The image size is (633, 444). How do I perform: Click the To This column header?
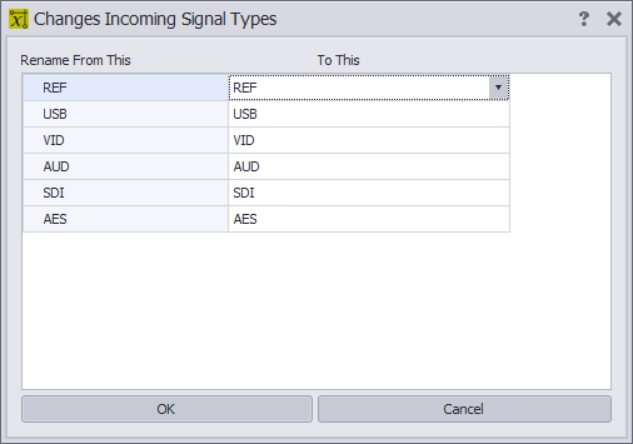(338, 60)
